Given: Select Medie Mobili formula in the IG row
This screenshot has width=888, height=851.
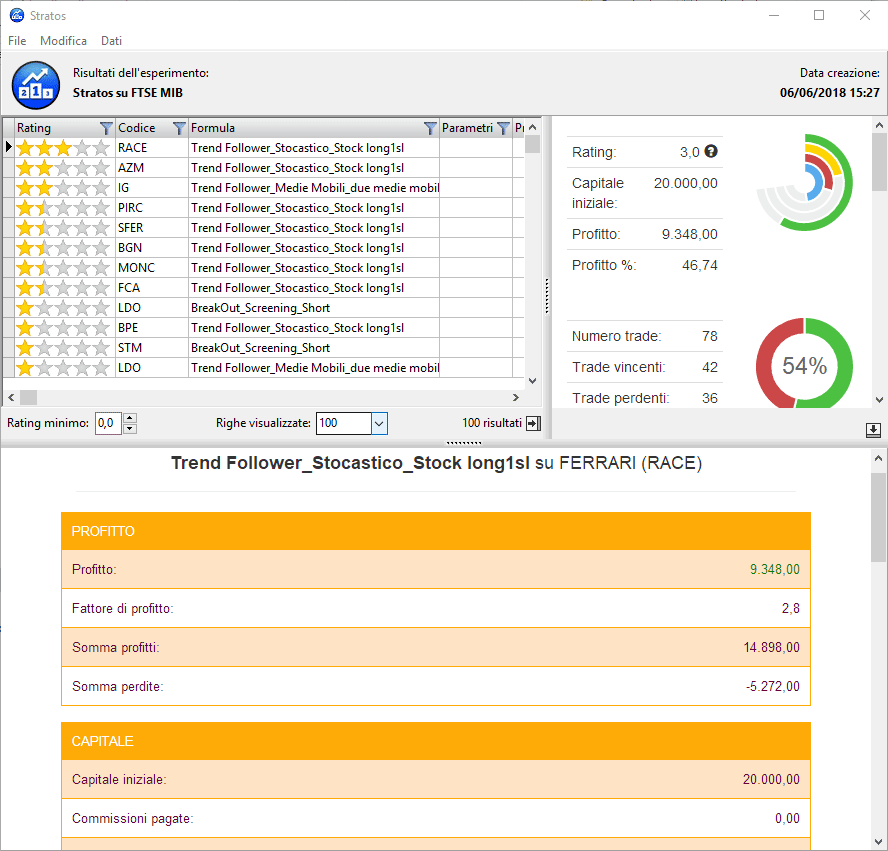Looking at the screenshot, I should coord(315,188).
